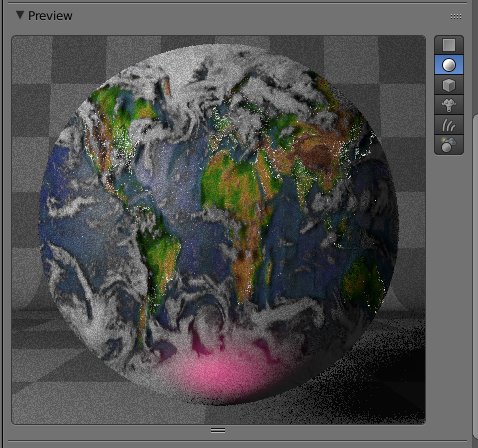Collapse the Preview panel triangle
The height and width of the screenshot is (448, 478).
point(20,15)
